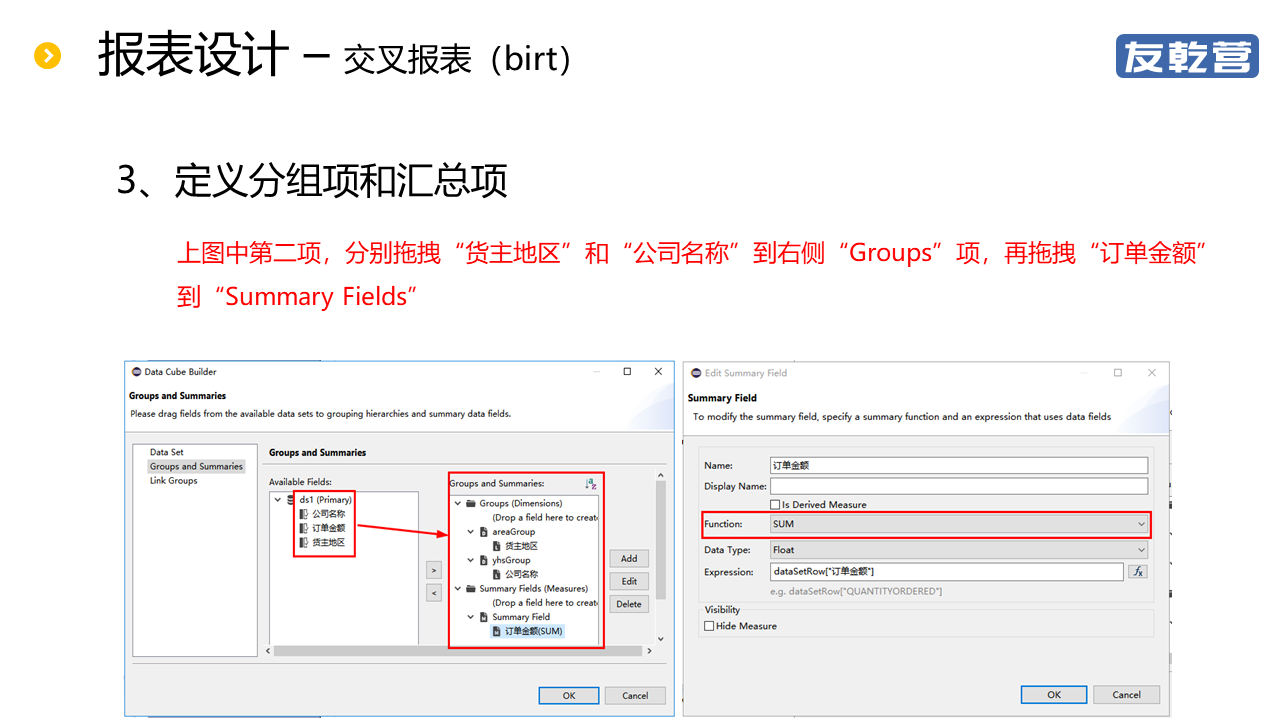Maximize the Data Cube Builder window

pos(627,371)
